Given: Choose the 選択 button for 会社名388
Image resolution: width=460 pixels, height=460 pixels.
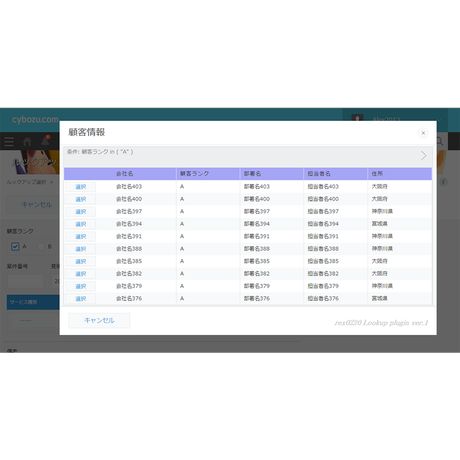Looking at the screenshot, I should pos(80,249).
